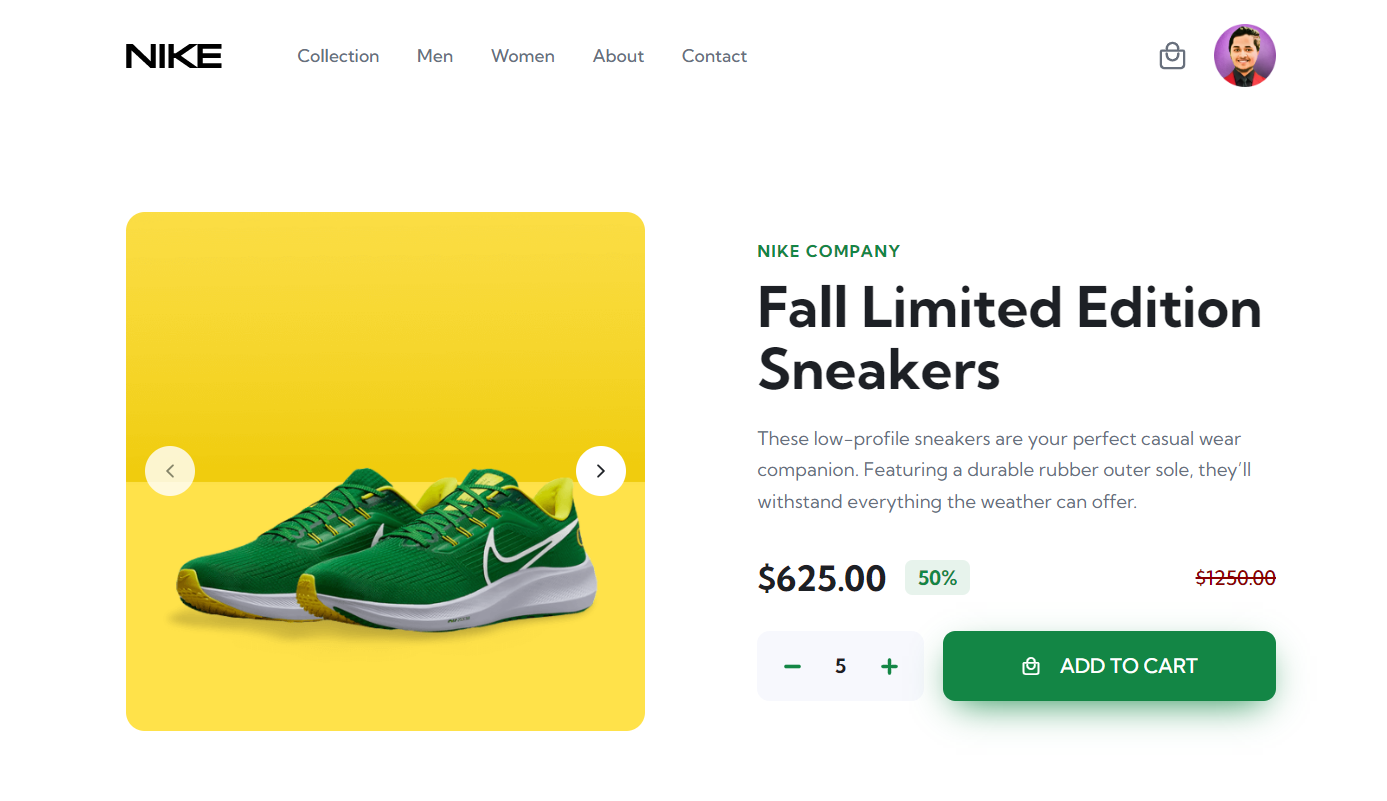1387x801 pixels.
Task: Open the shopping cart bag icon
Action: [1171, 56]
